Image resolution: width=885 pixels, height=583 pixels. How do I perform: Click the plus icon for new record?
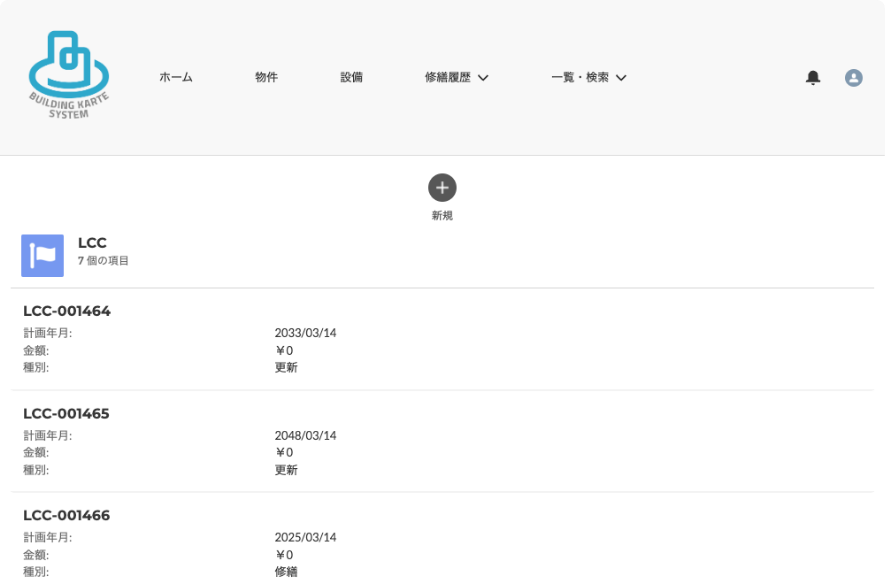point(442,187)
